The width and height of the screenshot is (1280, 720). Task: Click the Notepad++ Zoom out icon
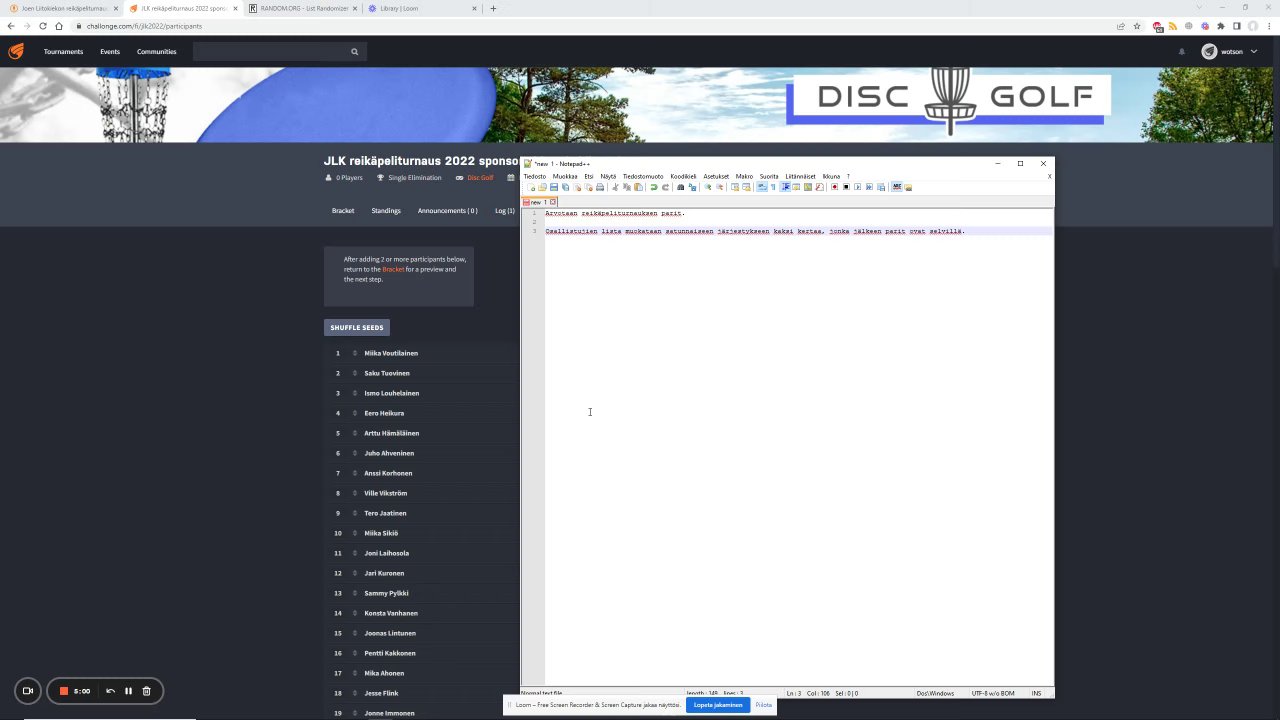[x=719, y=187]
